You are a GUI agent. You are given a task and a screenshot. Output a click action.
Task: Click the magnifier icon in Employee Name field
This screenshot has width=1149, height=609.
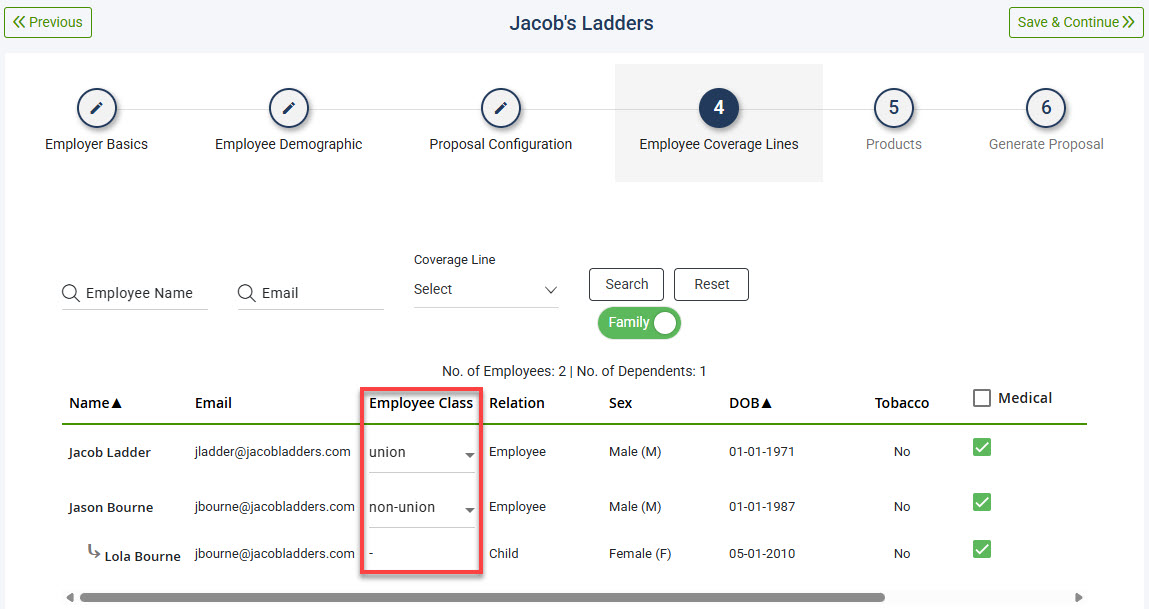(70, 293)
